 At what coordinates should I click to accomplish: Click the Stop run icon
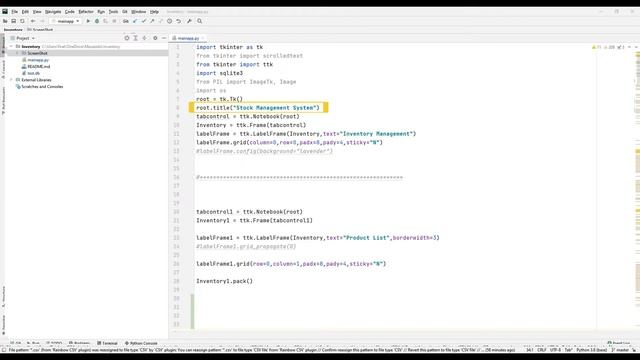click(x=114, y=21)
